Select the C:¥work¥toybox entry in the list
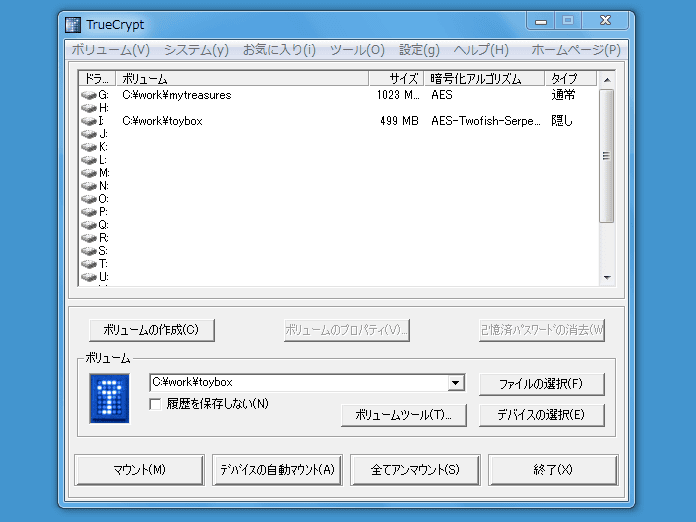The image size is (696, 522). coord(162,121)
